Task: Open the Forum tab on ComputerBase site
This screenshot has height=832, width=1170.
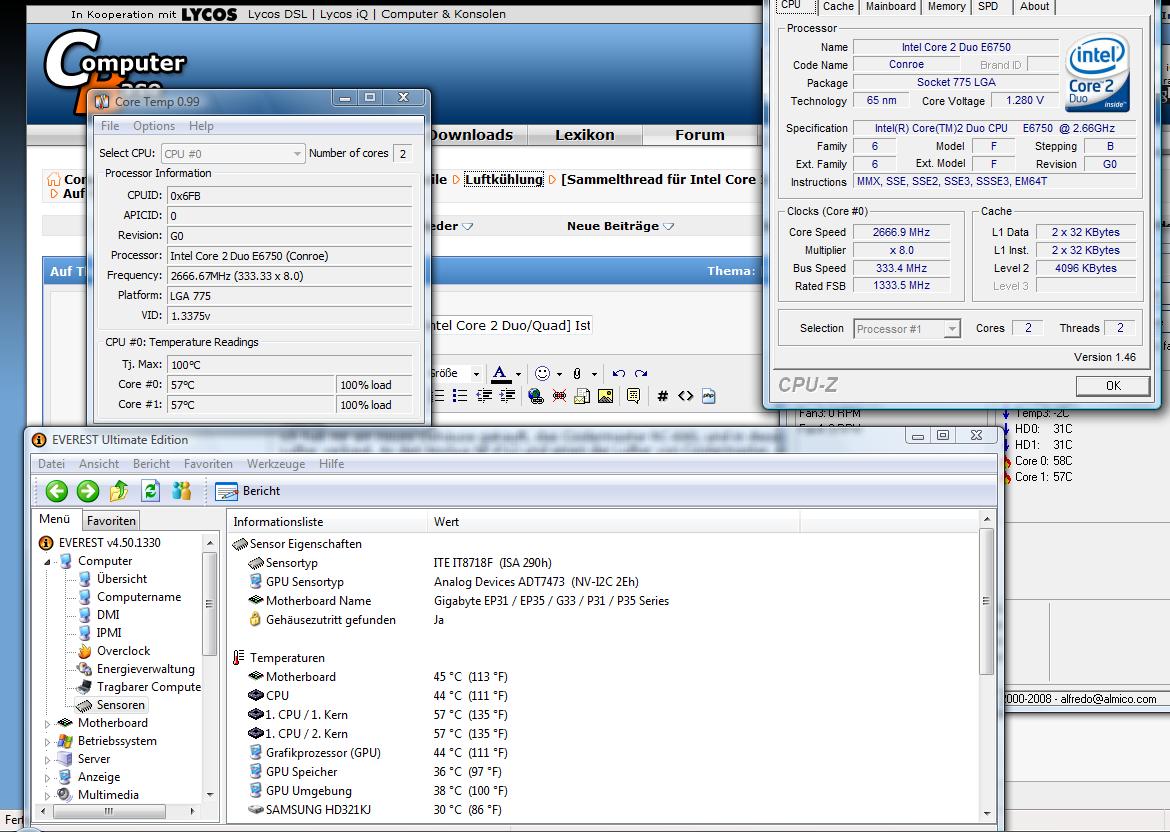Action: tap(700, 135)
